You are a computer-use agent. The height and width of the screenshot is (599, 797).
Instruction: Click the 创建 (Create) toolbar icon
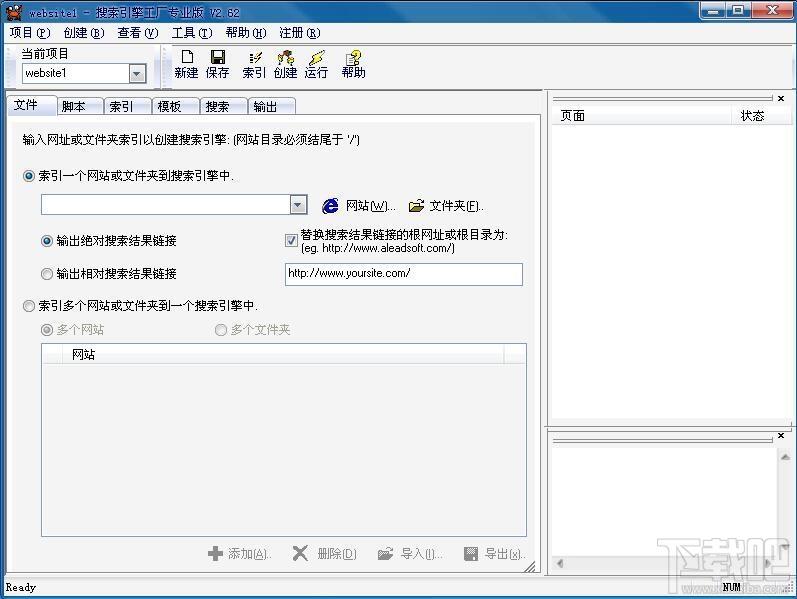coord(285,64)
